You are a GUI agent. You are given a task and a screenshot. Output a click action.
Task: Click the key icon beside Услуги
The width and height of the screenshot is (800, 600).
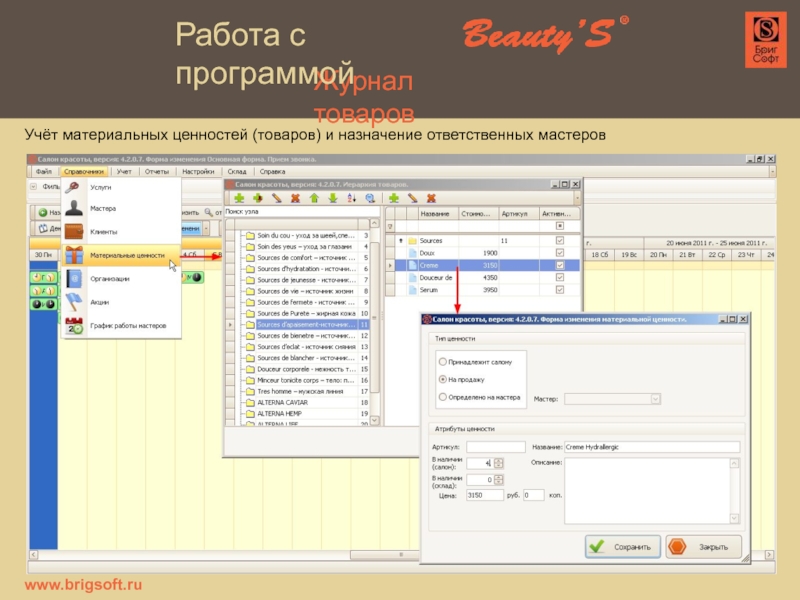tap(73, 187)
